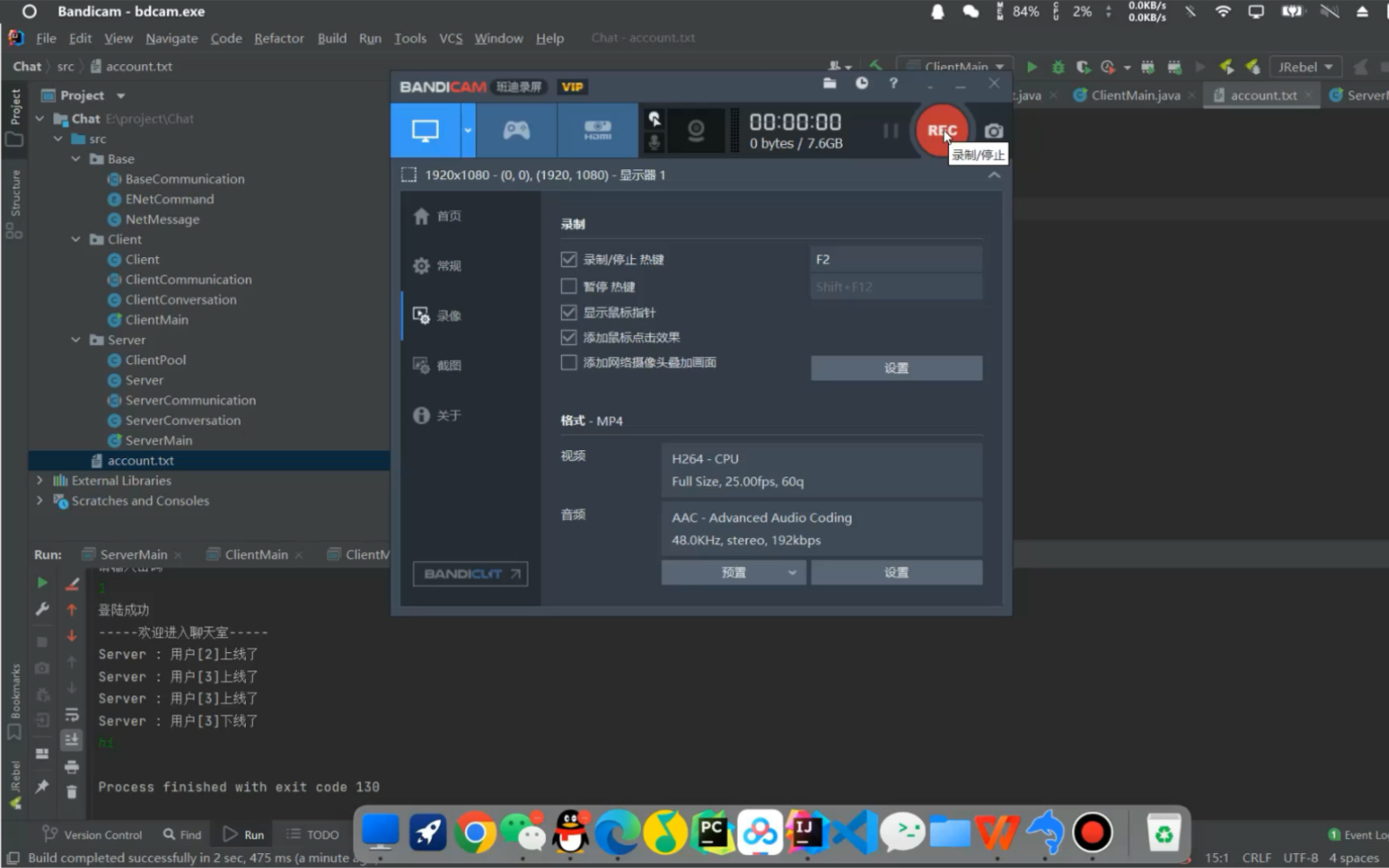Click the Run panel wrench icon

coord(41,609)
